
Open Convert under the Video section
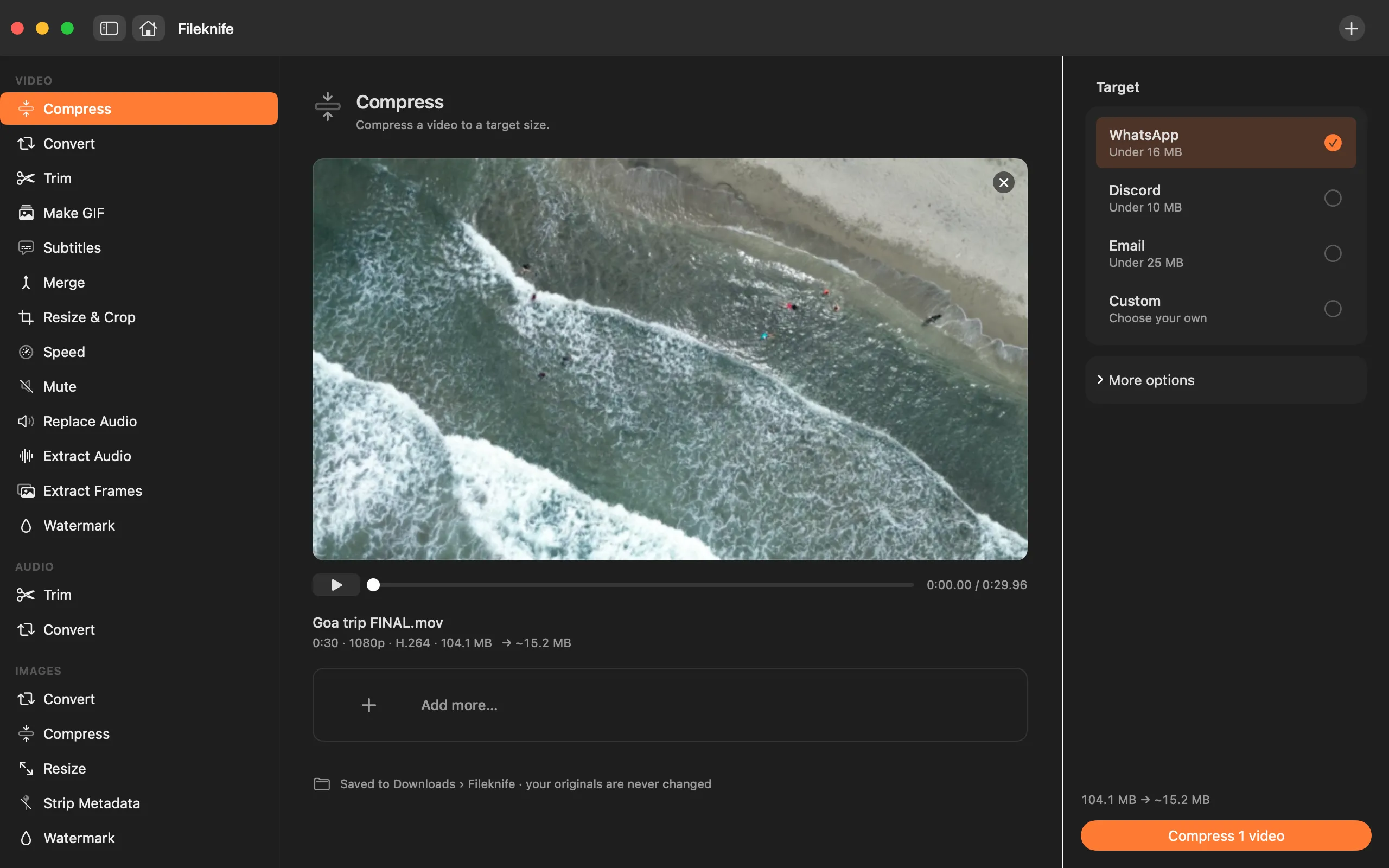point(139,143)
